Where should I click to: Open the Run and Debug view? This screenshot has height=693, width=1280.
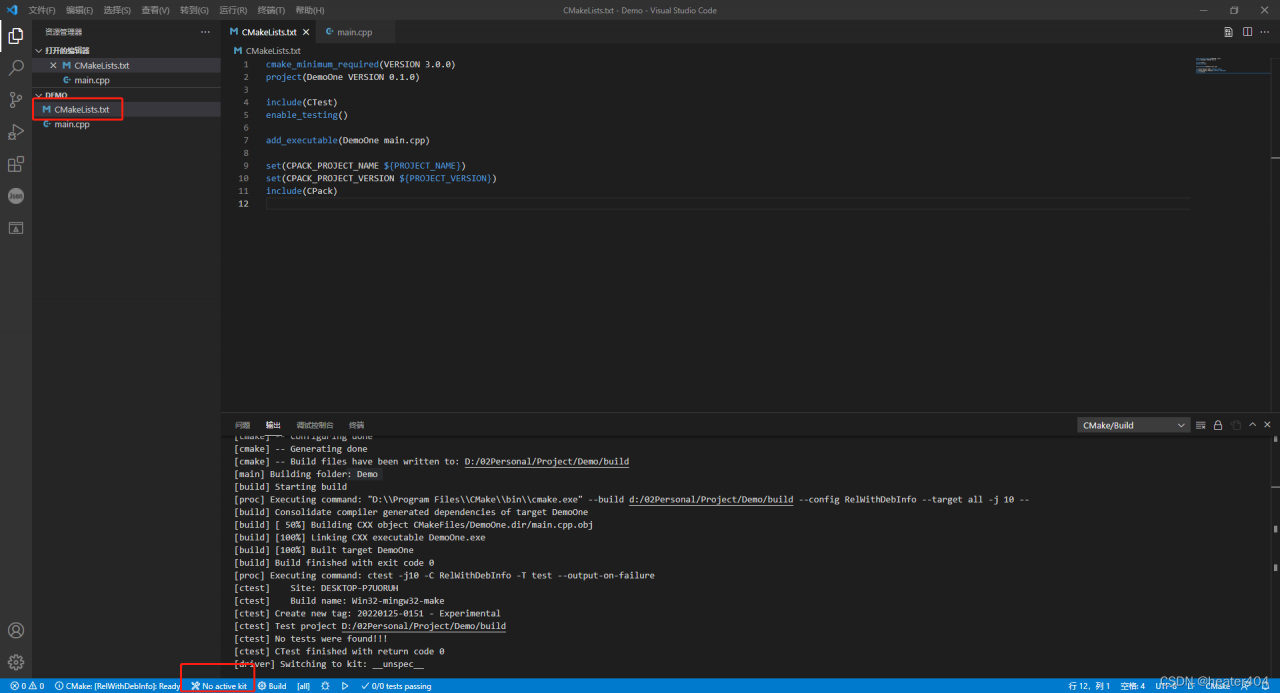[16, 132]
